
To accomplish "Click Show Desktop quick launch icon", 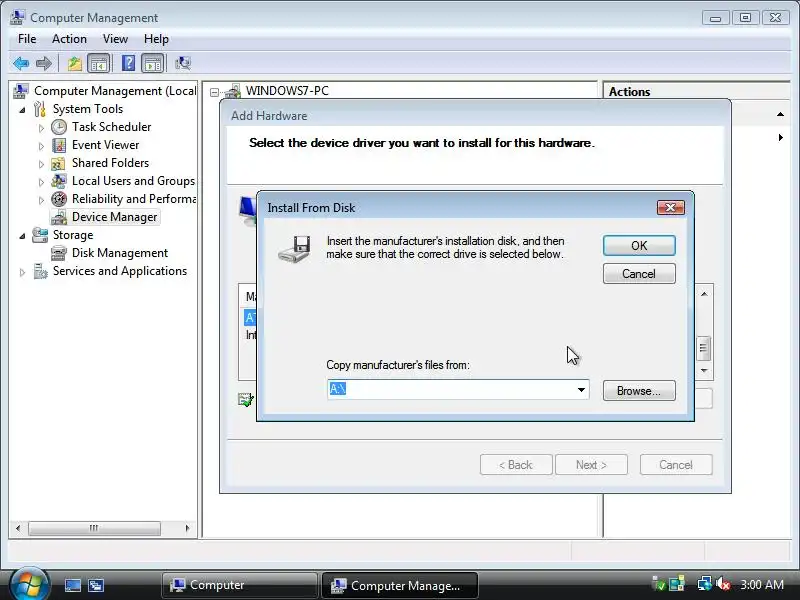I will (72, 585).
